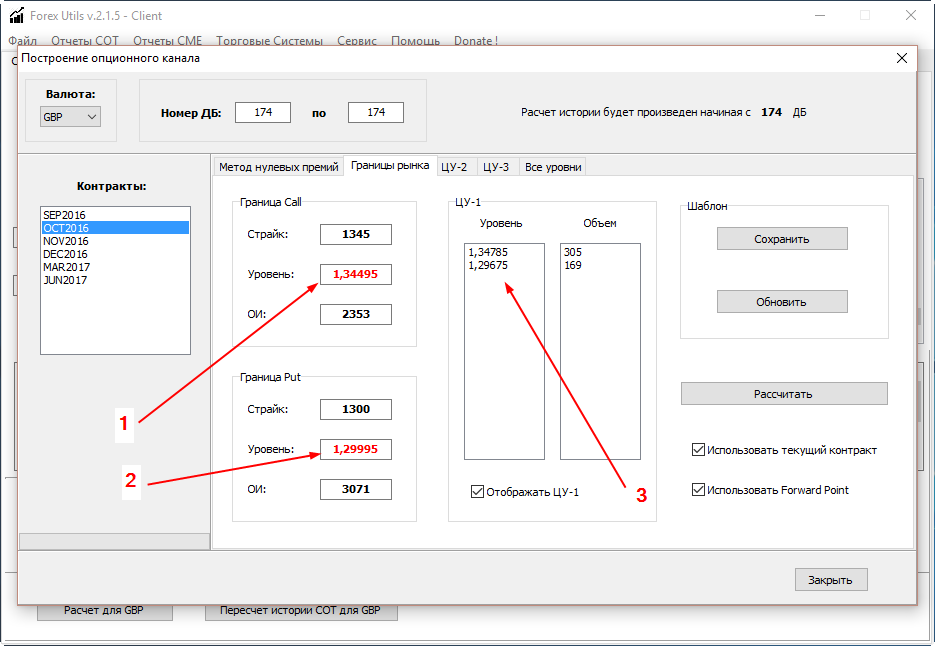Click the 'Сохранить' template button
The image size is (935, 646).
click(782, 239)
